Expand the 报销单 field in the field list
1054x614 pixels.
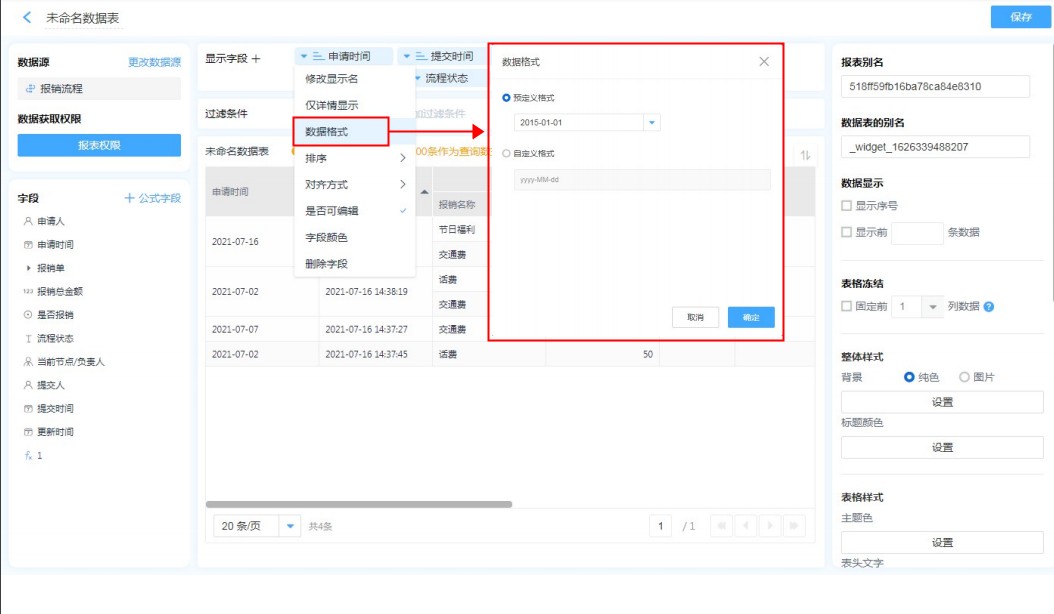[x=28, y=268]
